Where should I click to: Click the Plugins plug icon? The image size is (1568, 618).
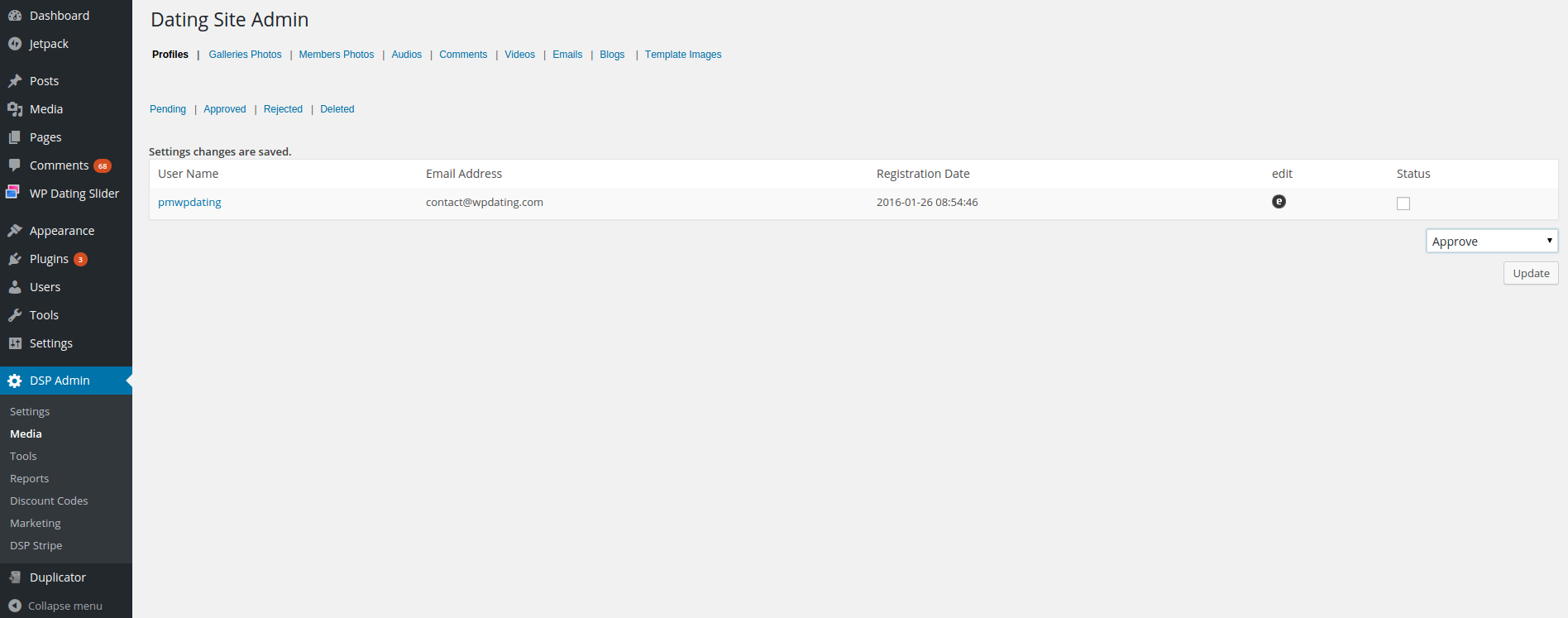[x=15, y=259]
